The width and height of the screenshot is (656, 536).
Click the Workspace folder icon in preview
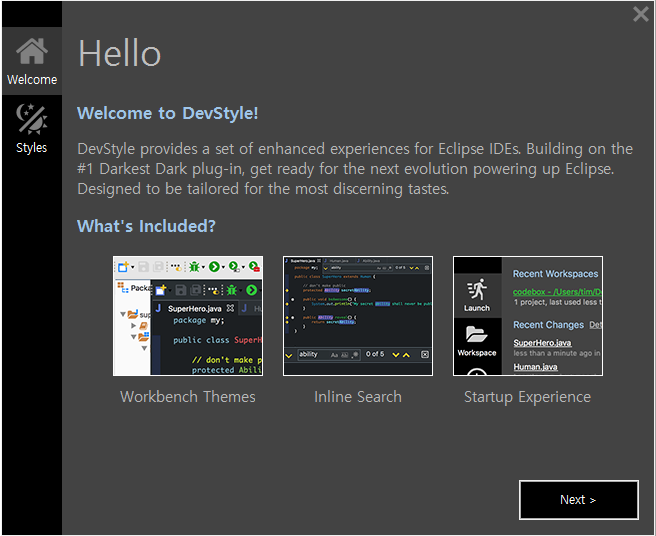[x=477, y=334]
